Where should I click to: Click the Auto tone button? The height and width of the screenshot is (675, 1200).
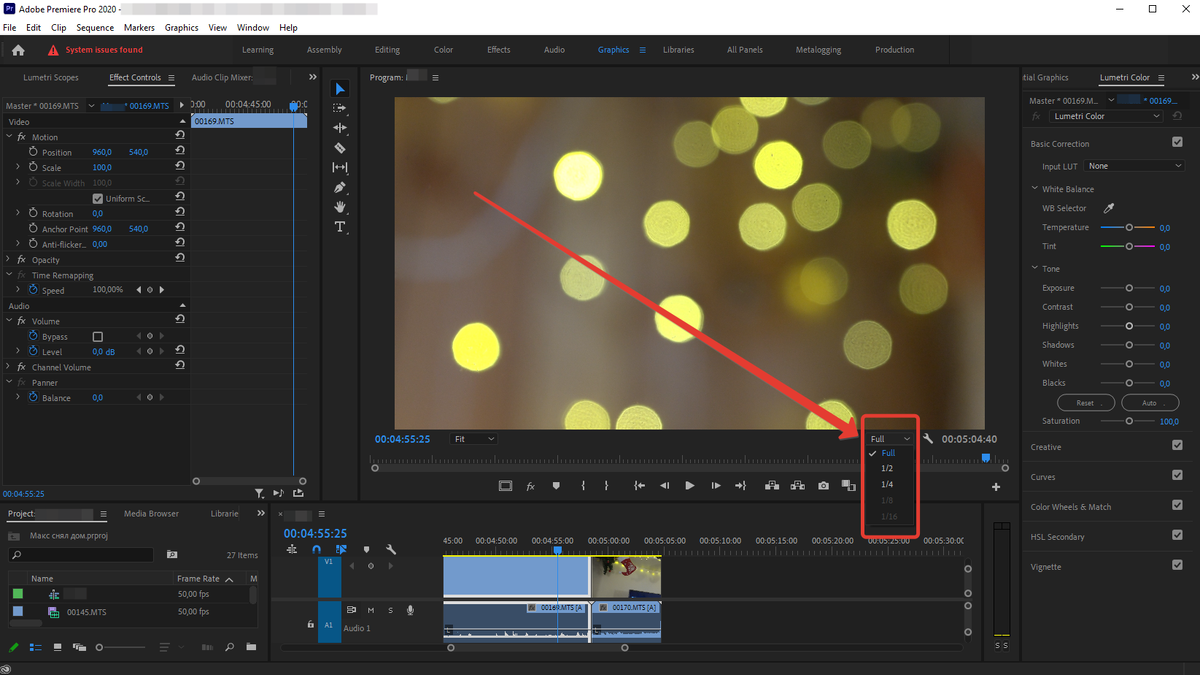(1149, 403)
